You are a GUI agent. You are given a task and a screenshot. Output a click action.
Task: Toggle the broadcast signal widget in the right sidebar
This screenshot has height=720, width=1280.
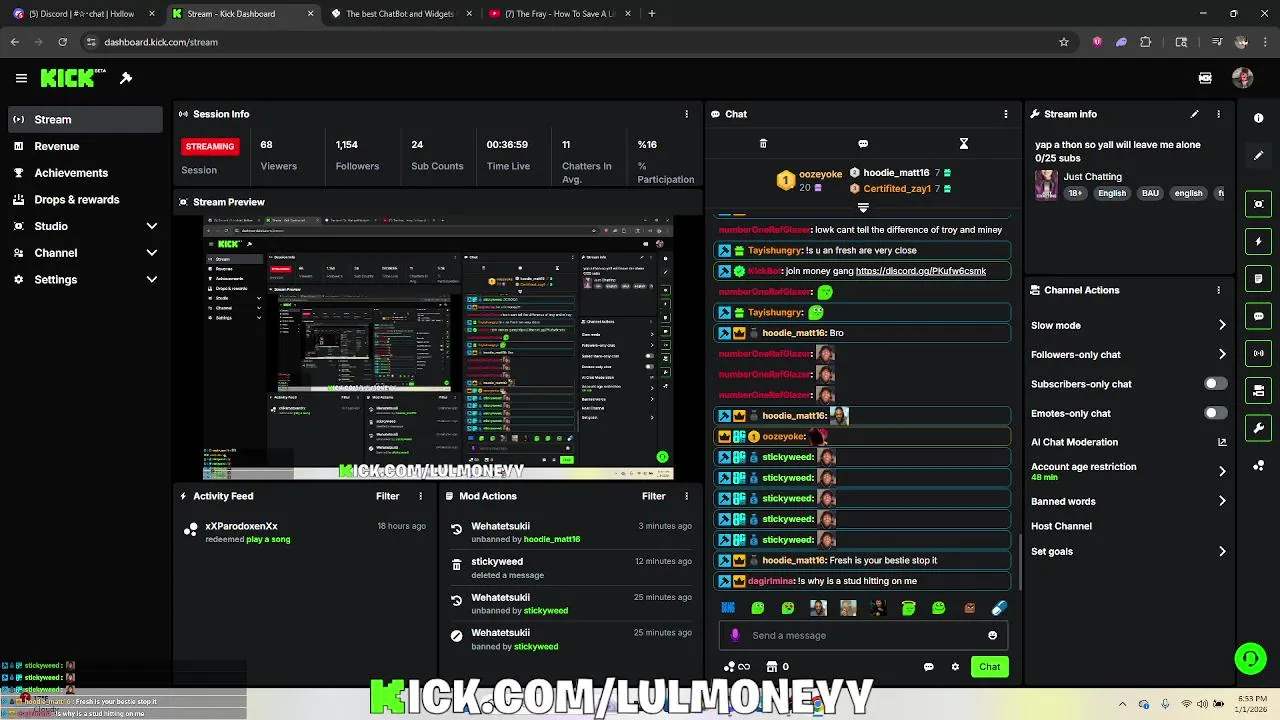[x=1258, y=353]
